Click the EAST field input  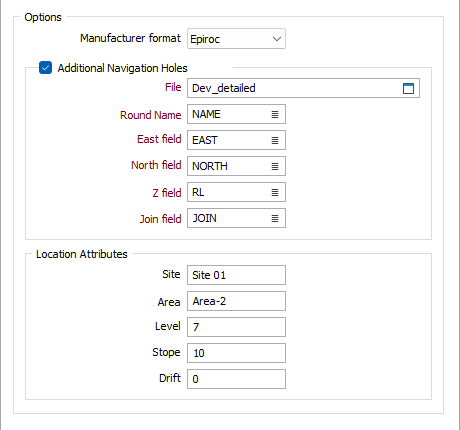[x=229, y=140]
